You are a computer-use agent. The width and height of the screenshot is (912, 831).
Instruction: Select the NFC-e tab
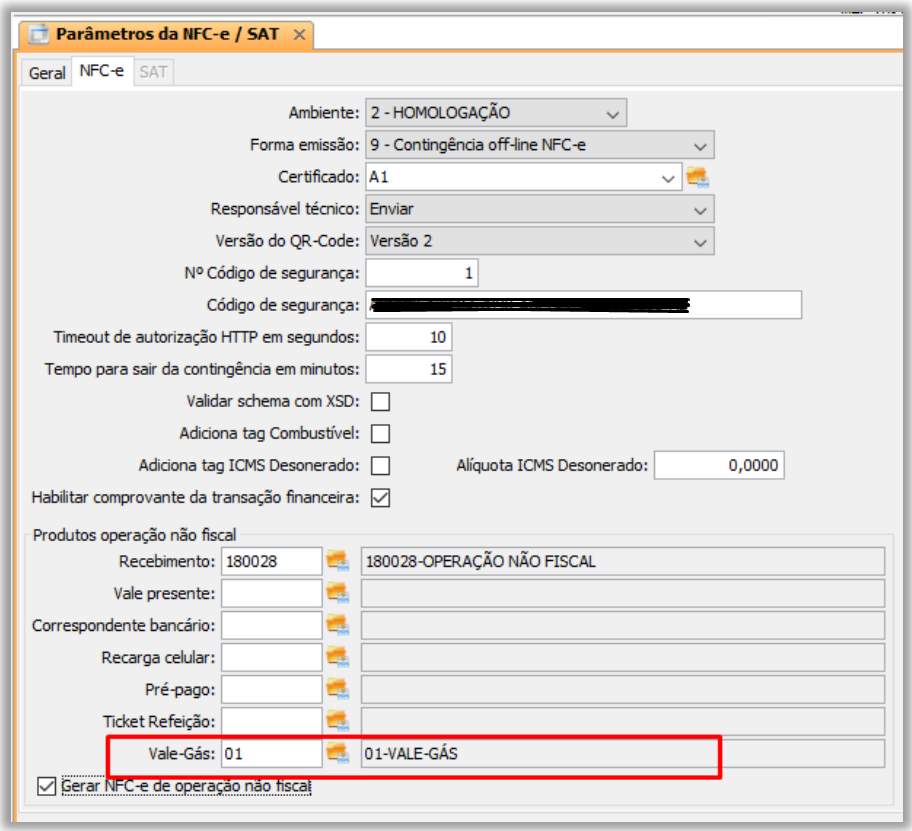101,72
